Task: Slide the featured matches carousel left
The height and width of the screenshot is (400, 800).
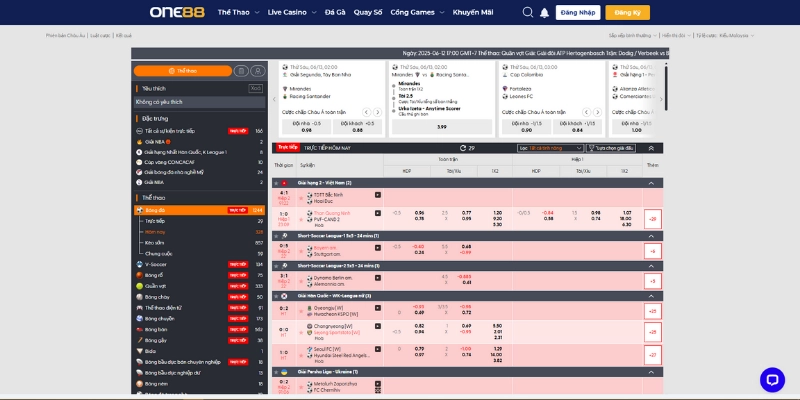Action: (x=274, y=99)
